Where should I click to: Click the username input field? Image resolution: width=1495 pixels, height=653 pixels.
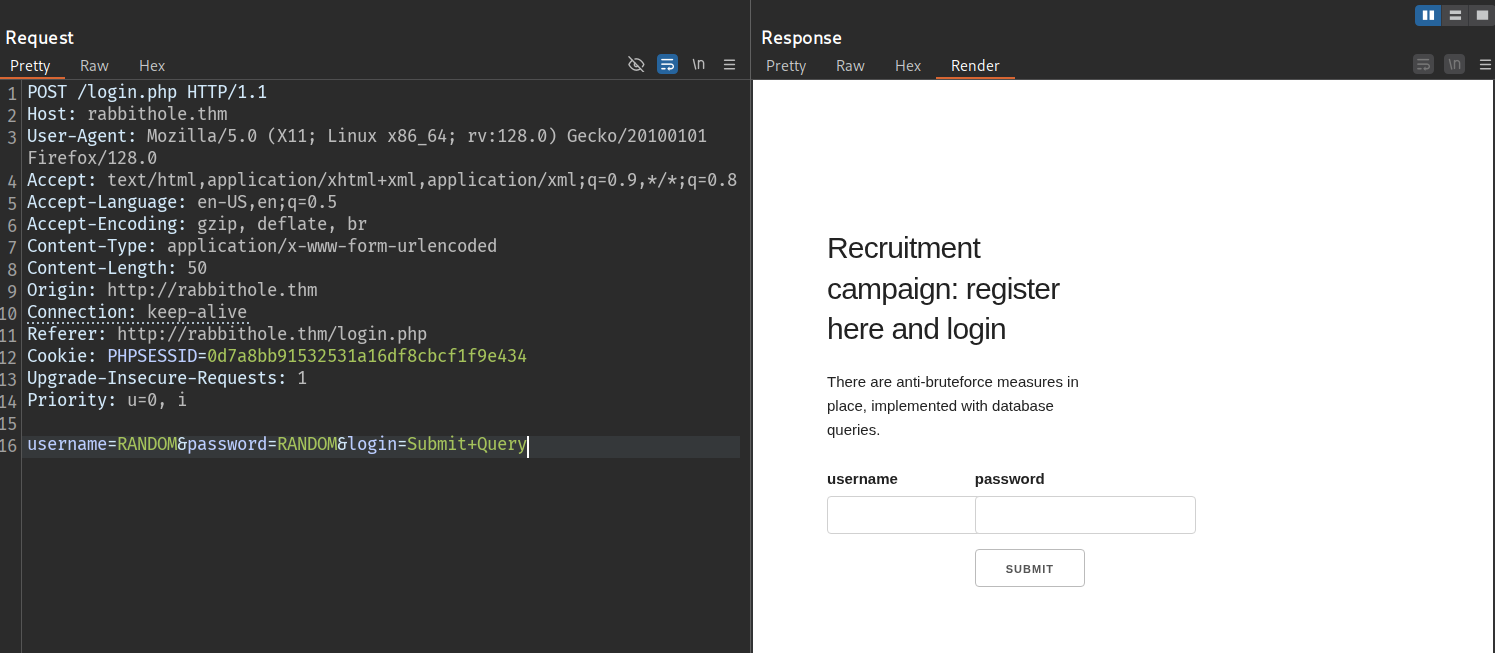click(x=900, y=515)
